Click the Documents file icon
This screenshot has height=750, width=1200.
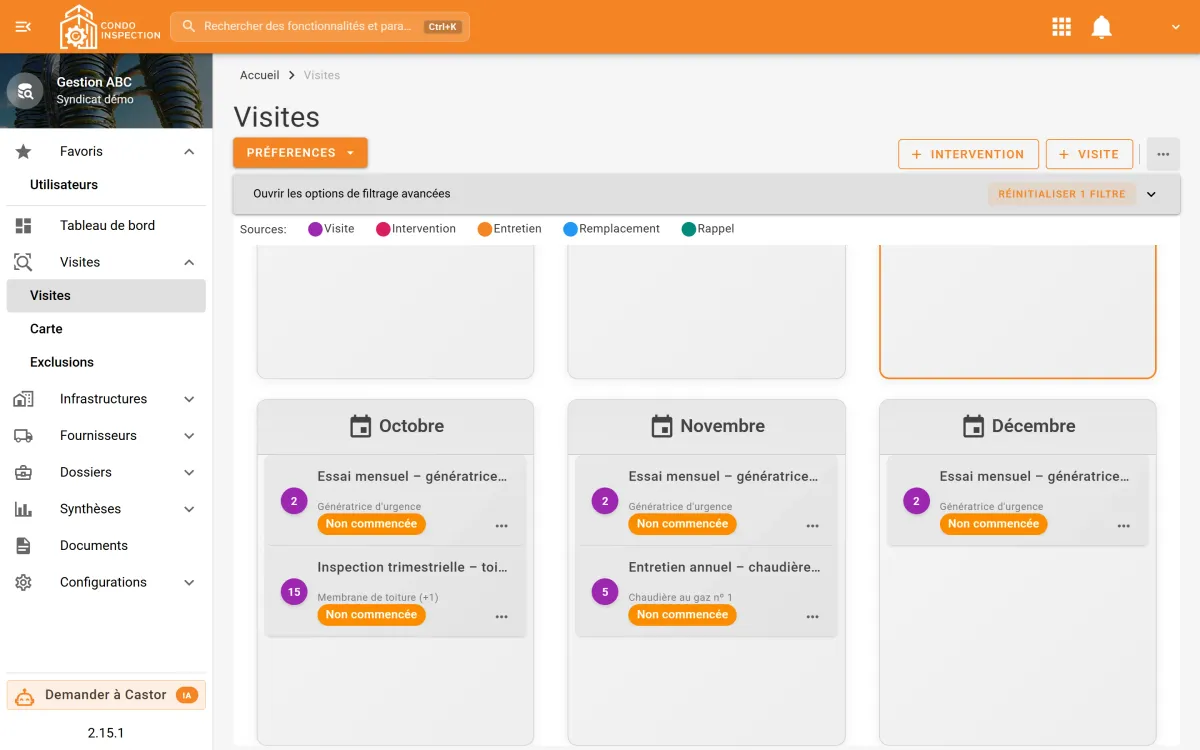point(23,546)
